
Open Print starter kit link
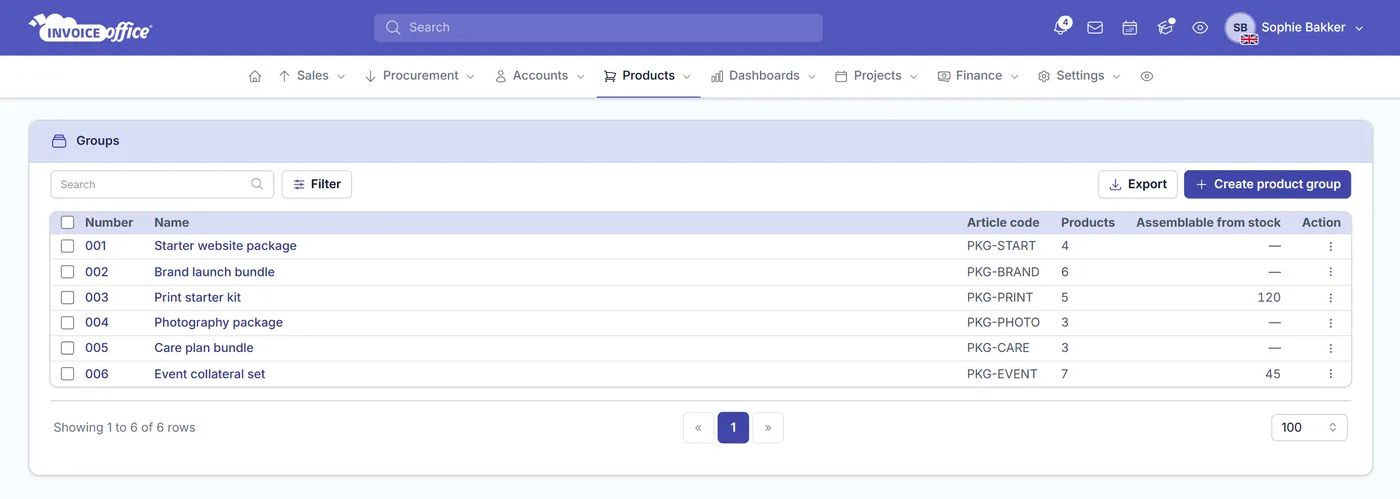click(197, 298)
